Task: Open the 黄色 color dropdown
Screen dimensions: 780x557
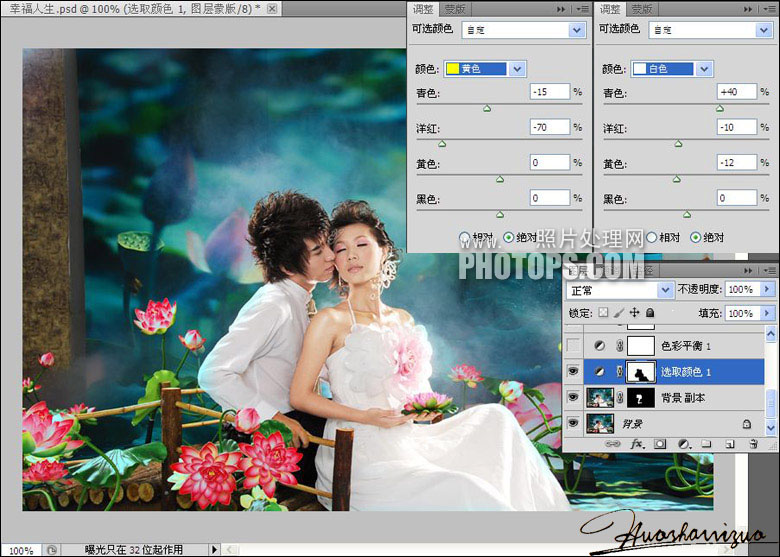Action: [x=517, y=69]
